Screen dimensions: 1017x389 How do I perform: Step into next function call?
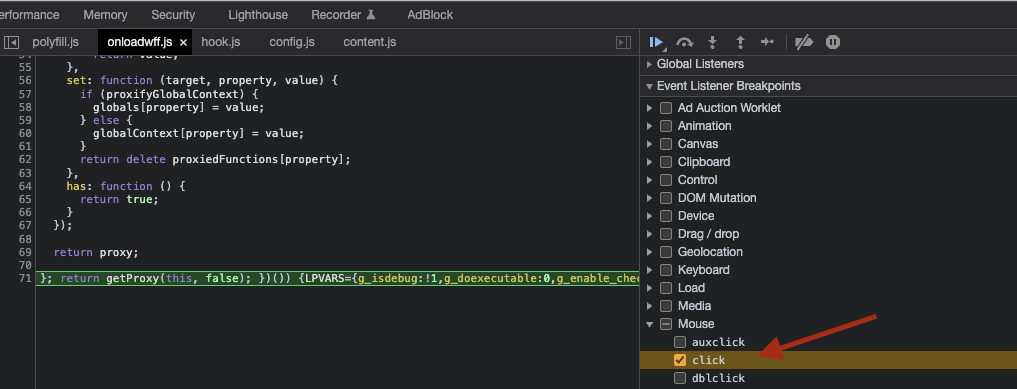pos(712,42)
